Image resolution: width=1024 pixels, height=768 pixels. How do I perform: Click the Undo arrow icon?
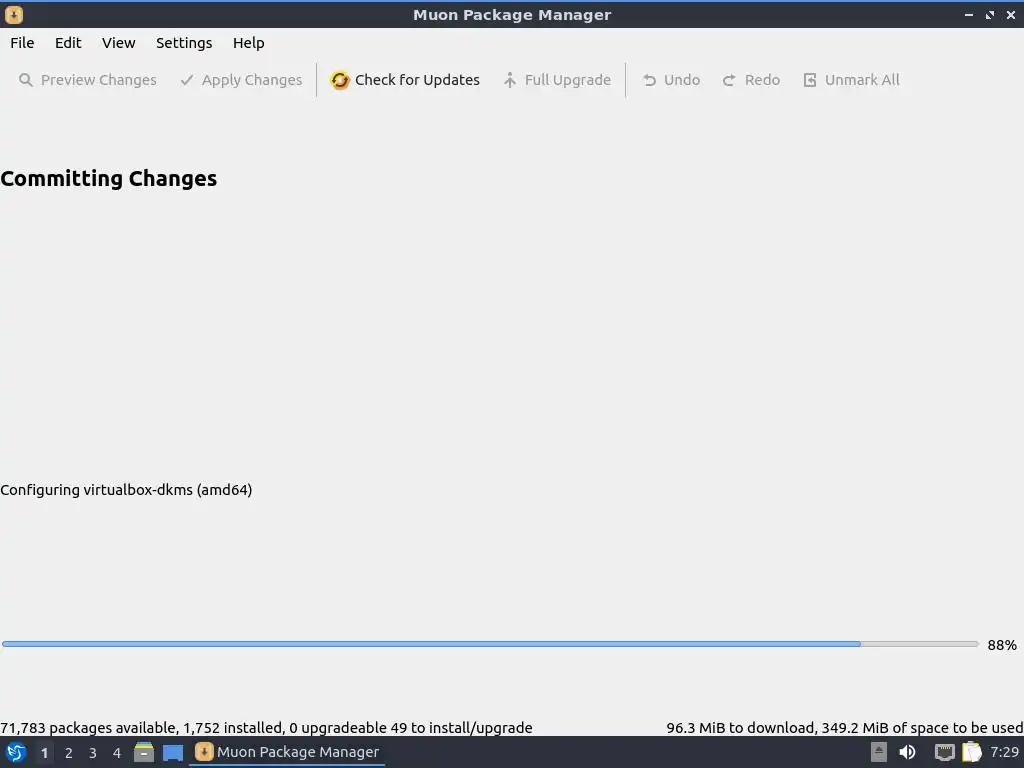click(649, 80)
